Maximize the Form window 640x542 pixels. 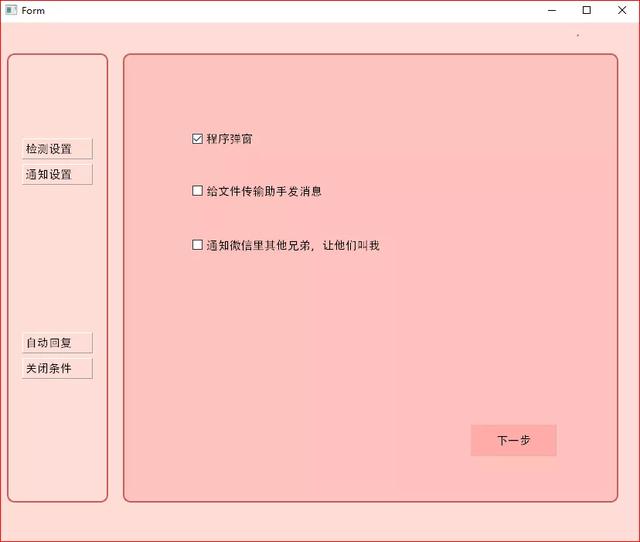click(x=587, y=10)
